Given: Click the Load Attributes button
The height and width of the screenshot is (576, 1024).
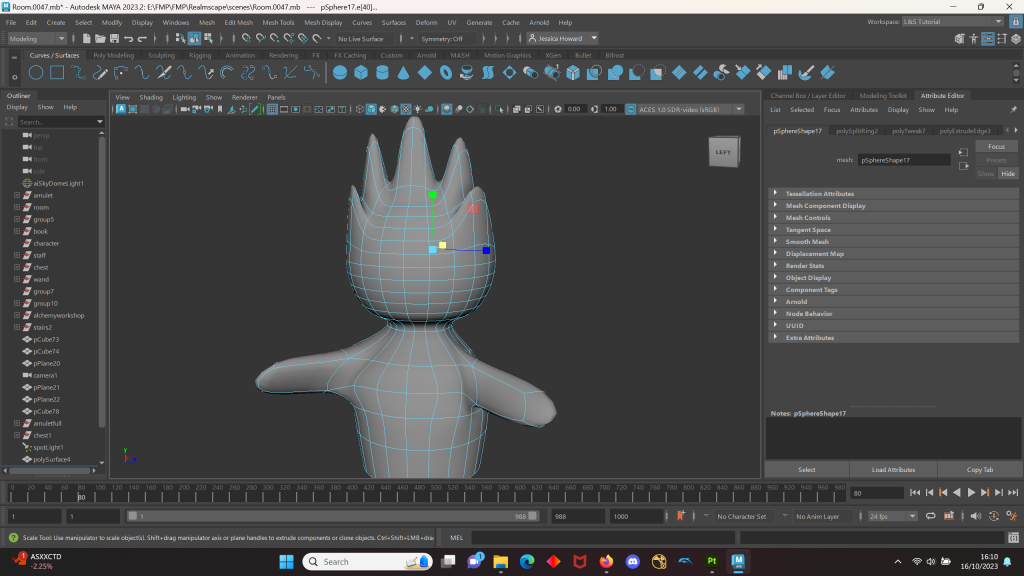Looking at the screenshot, I should coord(893,470).
